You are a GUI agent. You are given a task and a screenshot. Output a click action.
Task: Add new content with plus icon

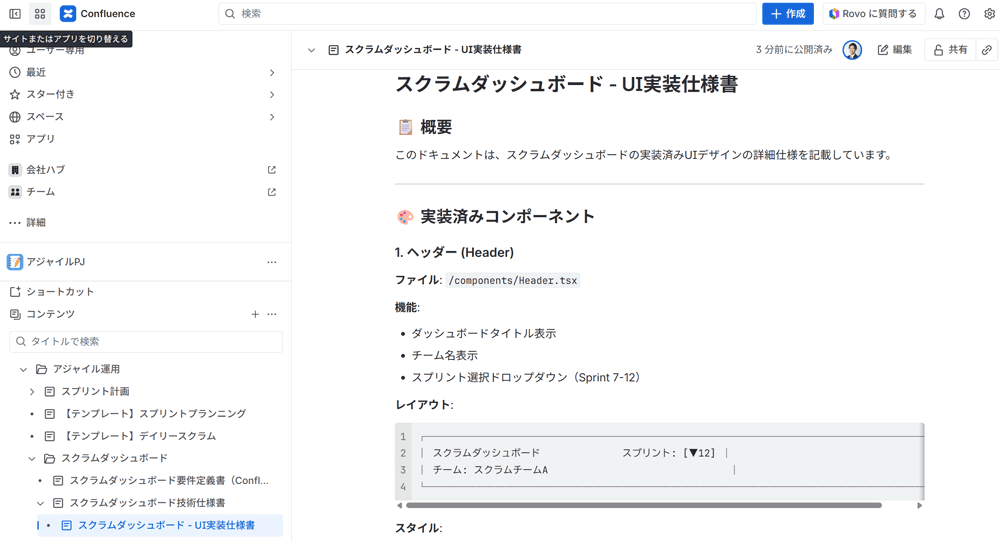(255, 314)
